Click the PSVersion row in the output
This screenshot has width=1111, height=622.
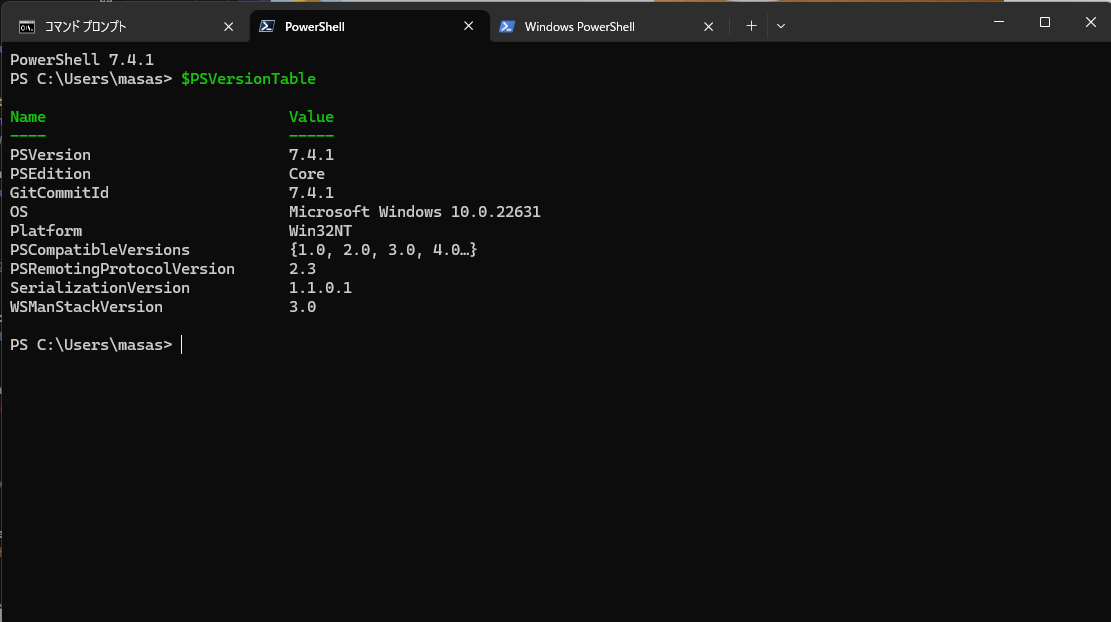50,155
